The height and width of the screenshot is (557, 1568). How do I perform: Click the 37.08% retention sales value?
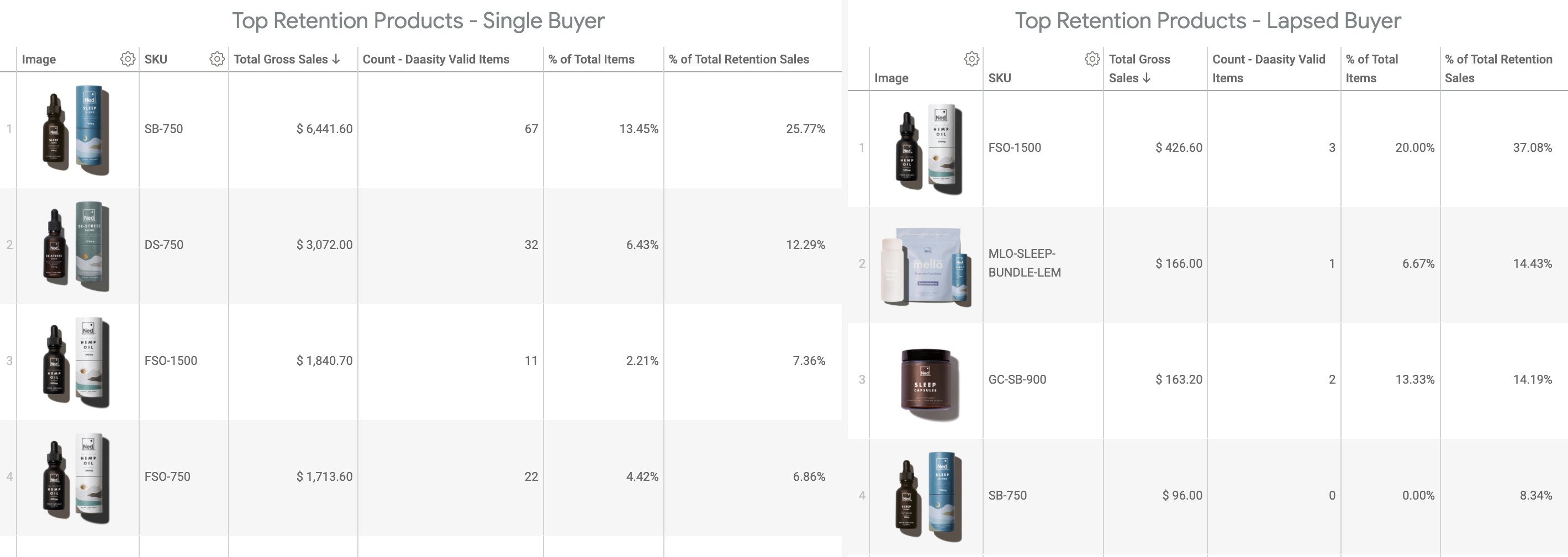(x=1532, y=148)
